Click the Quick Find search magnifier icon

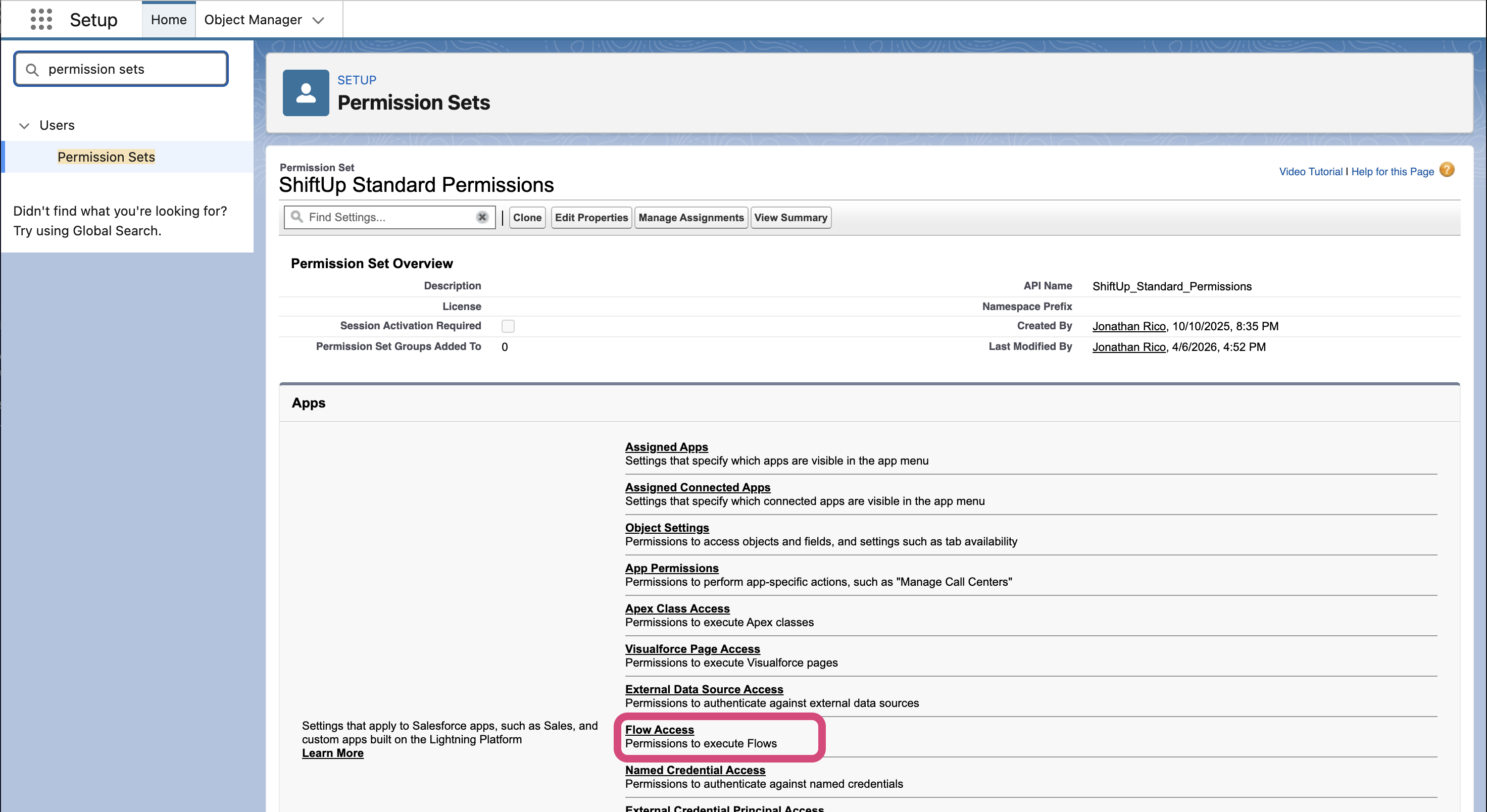point(32,70)
